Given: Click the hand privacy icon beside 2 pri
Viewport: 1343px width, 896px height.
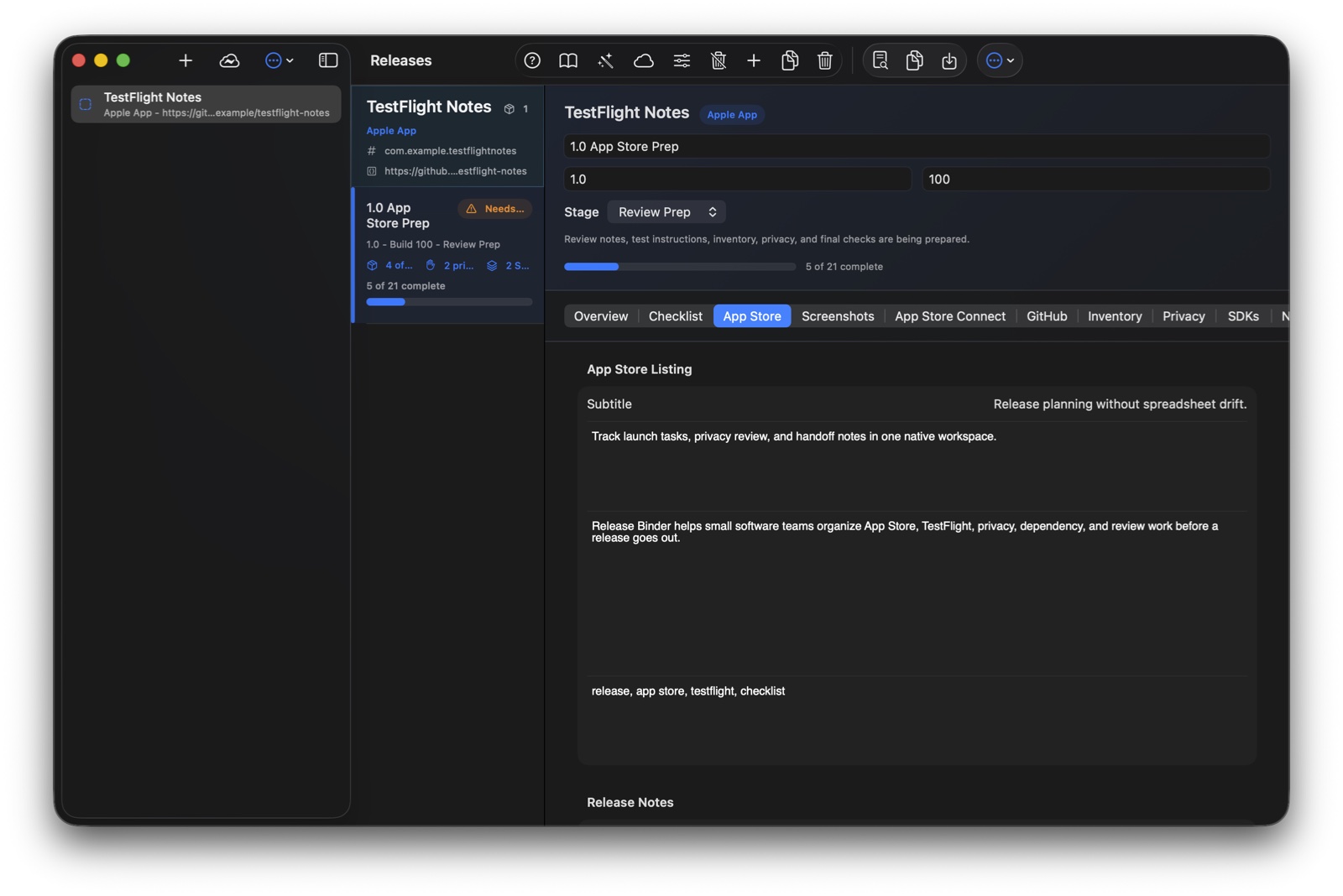Looking at the screenshot, I should coord(431,265).
